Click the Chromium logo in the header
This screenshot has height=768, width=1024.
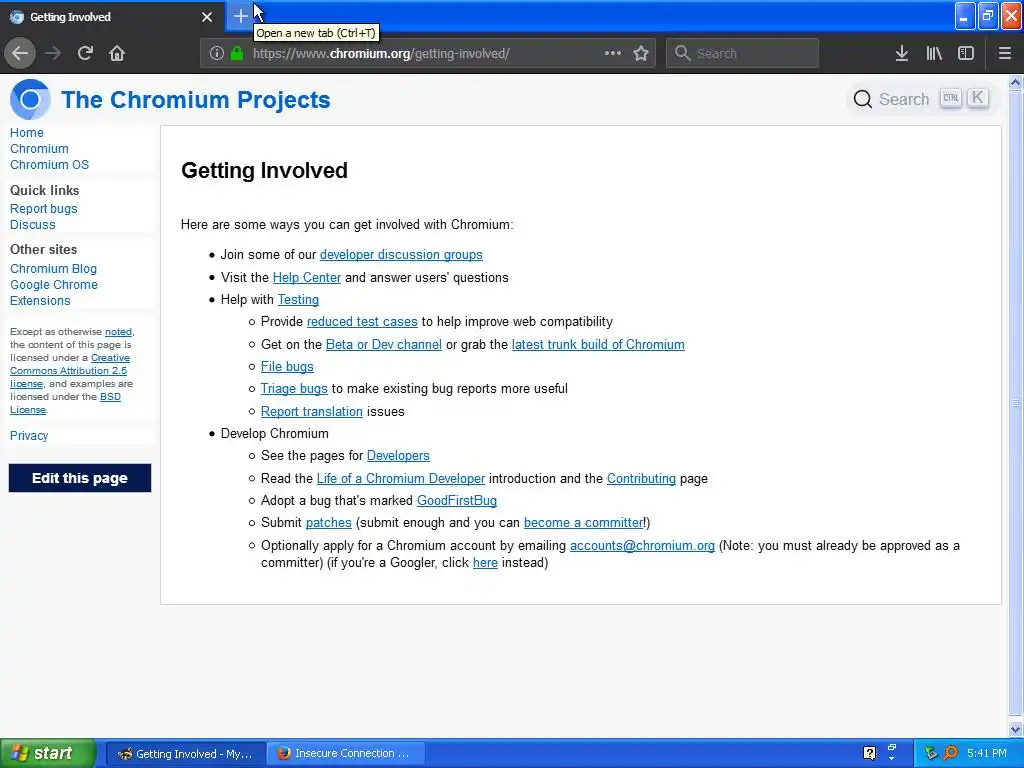pos(29,99)
